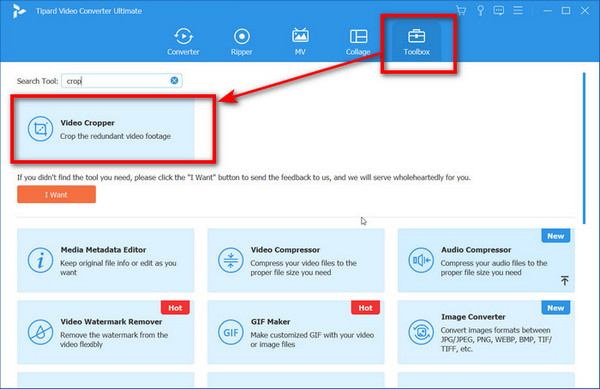
Task: Minimize the Tipard window
Action: (548, 11)
